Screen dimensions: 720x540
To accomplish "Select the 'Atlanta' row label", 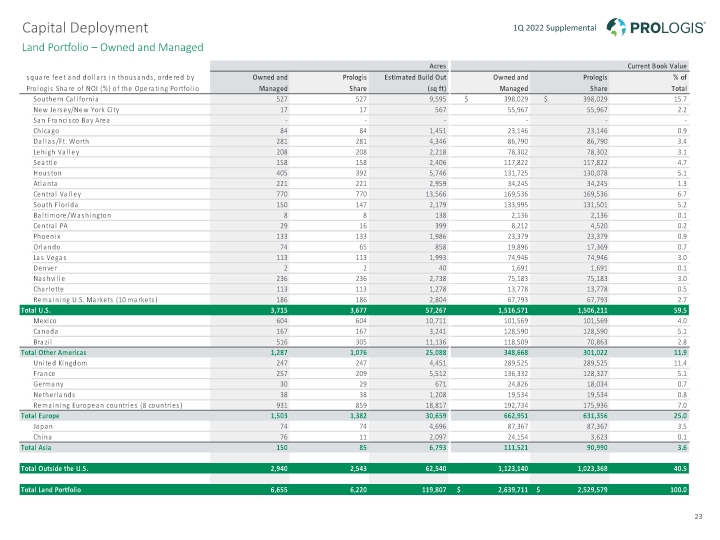I will [x=45, y=184].
